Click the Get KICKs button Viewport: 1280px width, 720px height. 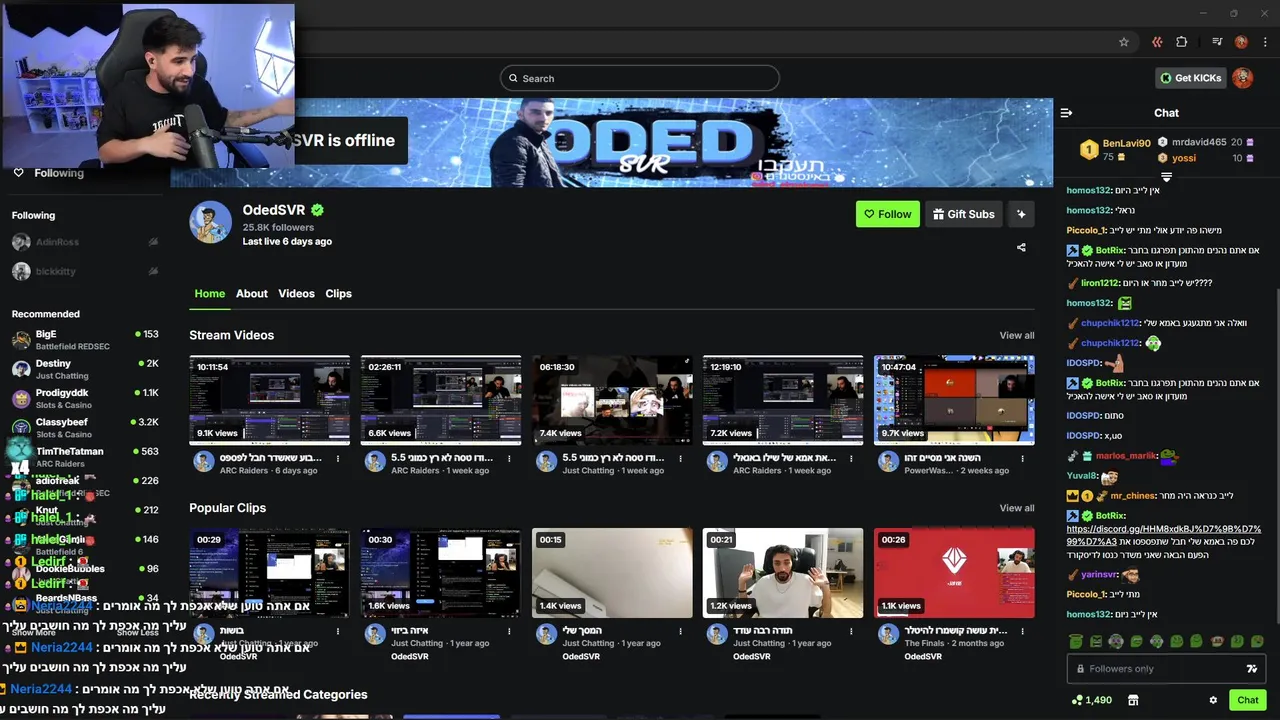tap(1191, 78)
